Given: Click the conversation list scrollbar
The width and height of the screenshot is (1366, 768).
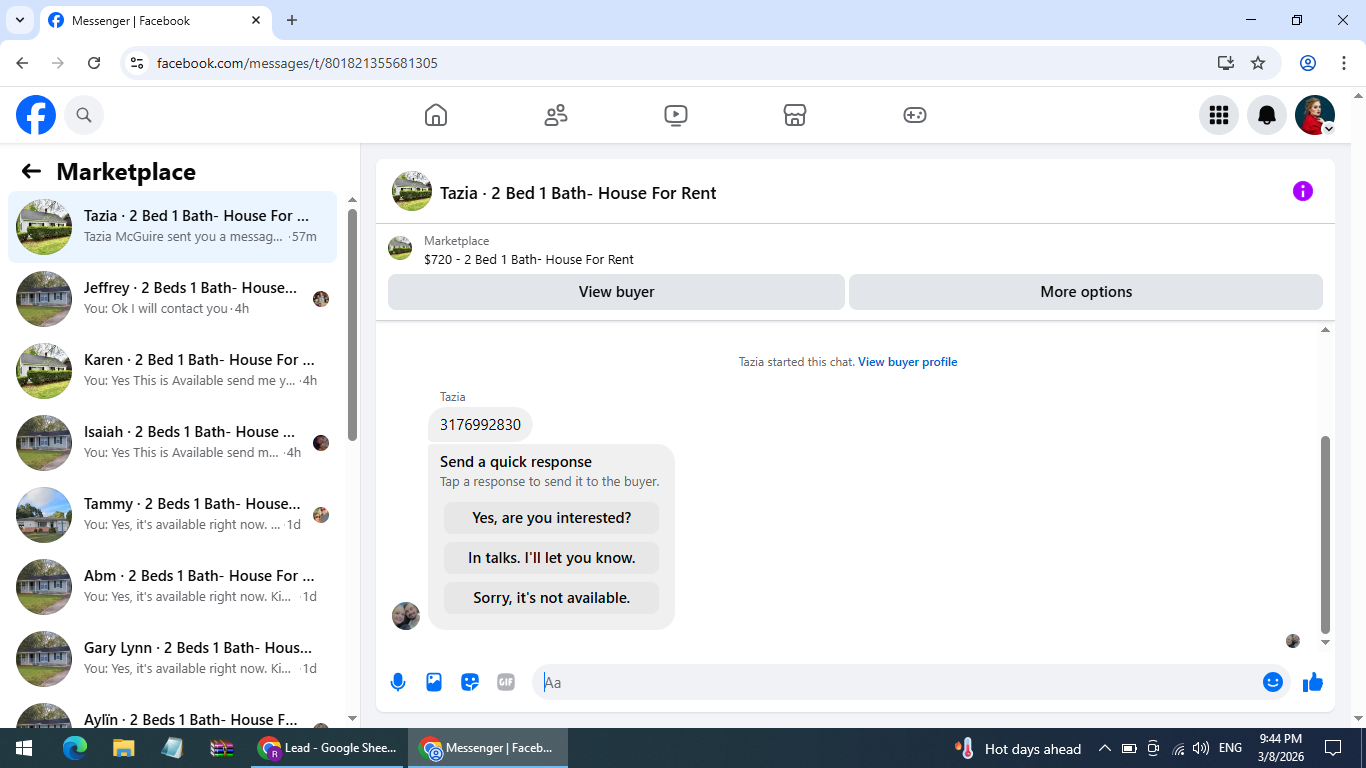Looking at the screenshot, I should [x=352, y=324].
